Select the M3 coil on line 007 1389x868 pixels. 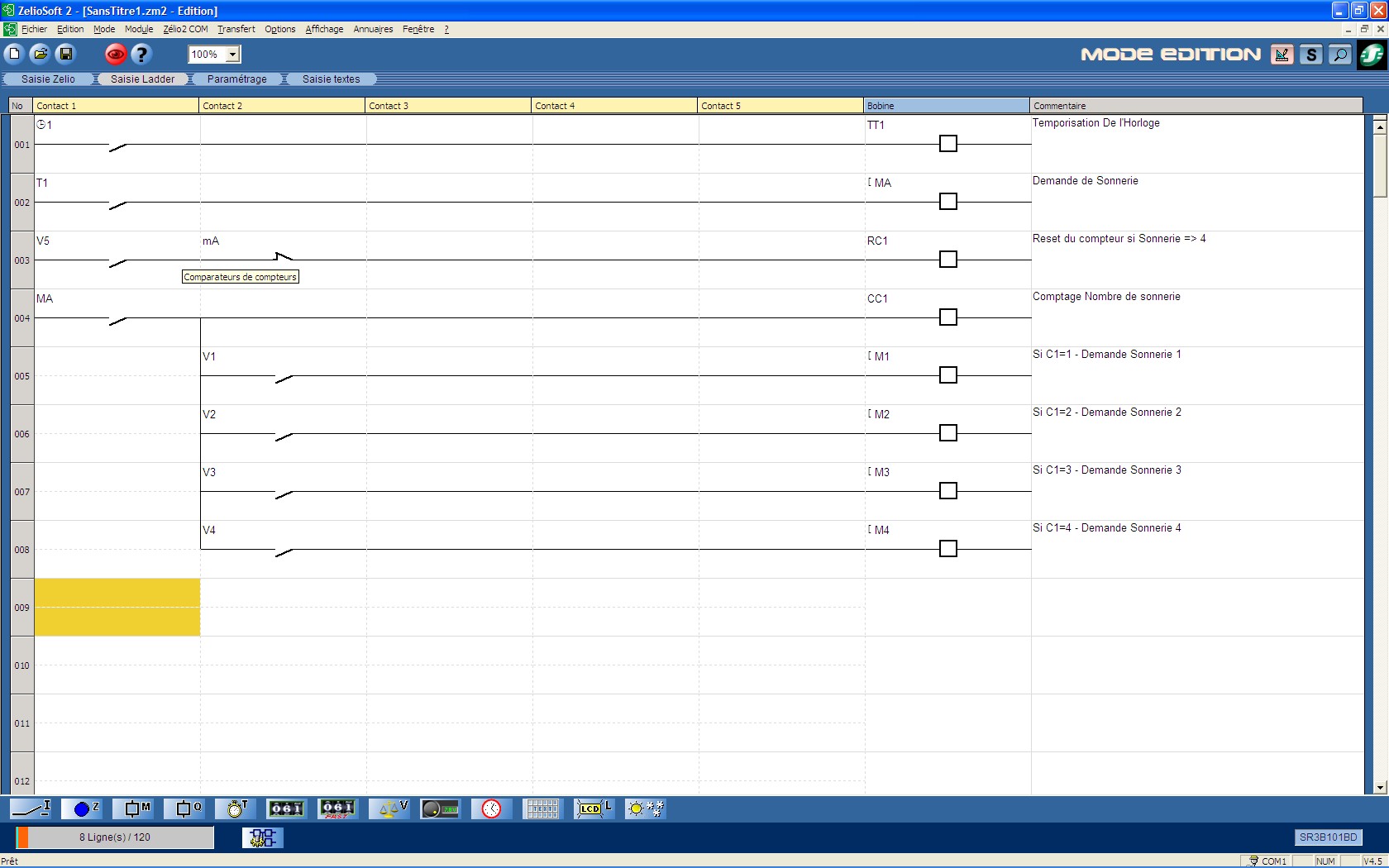947,491
